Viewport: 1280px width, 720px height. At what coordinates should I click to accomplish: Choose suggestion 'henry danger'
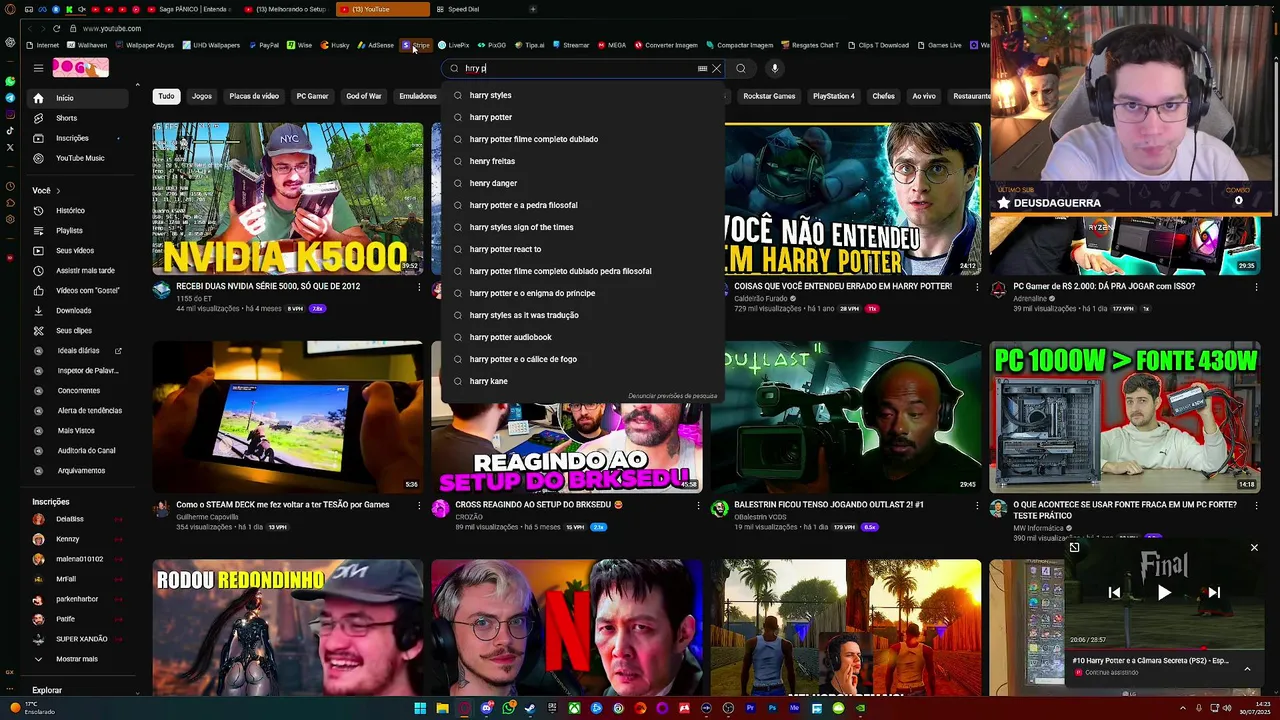[583, 183]
